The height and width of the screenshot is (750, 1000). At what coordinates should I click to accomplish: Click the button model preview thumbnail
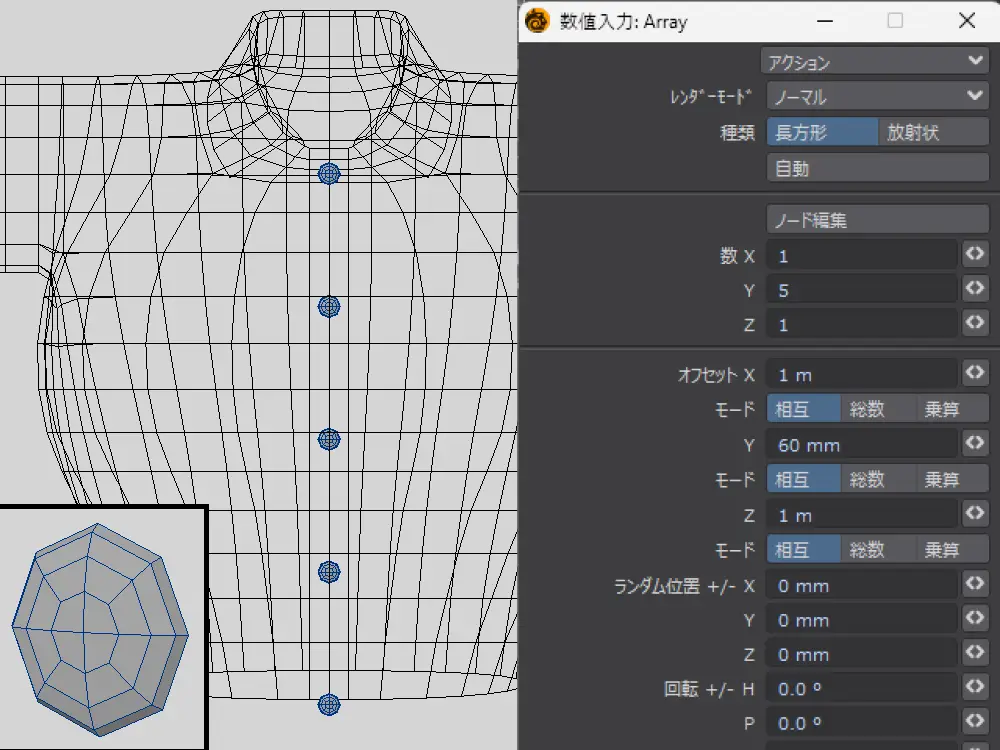[x=102, y=627]
